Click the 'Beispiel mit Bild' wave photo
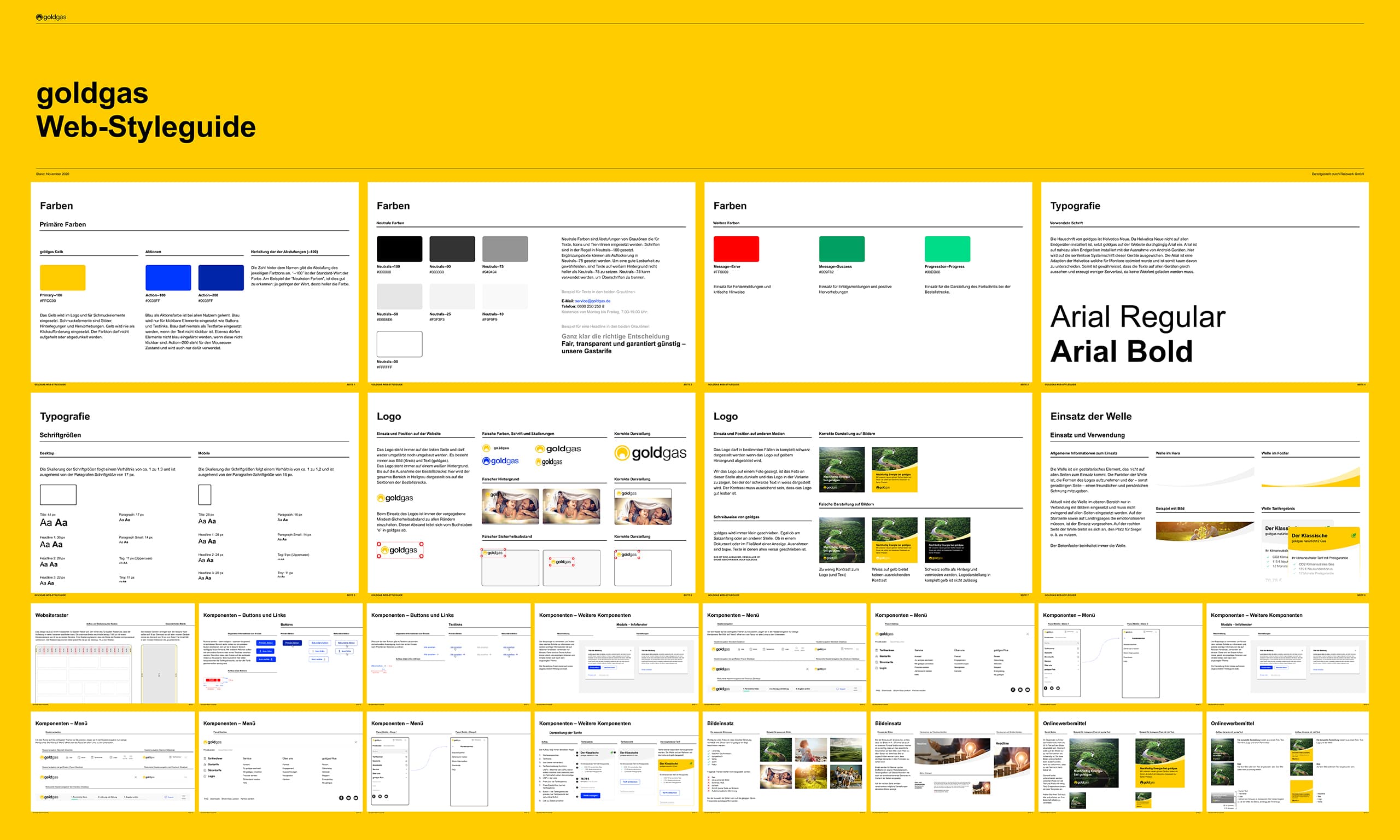The height and width of the screenshot is (840, 1400). click(x=1205, y=531)
